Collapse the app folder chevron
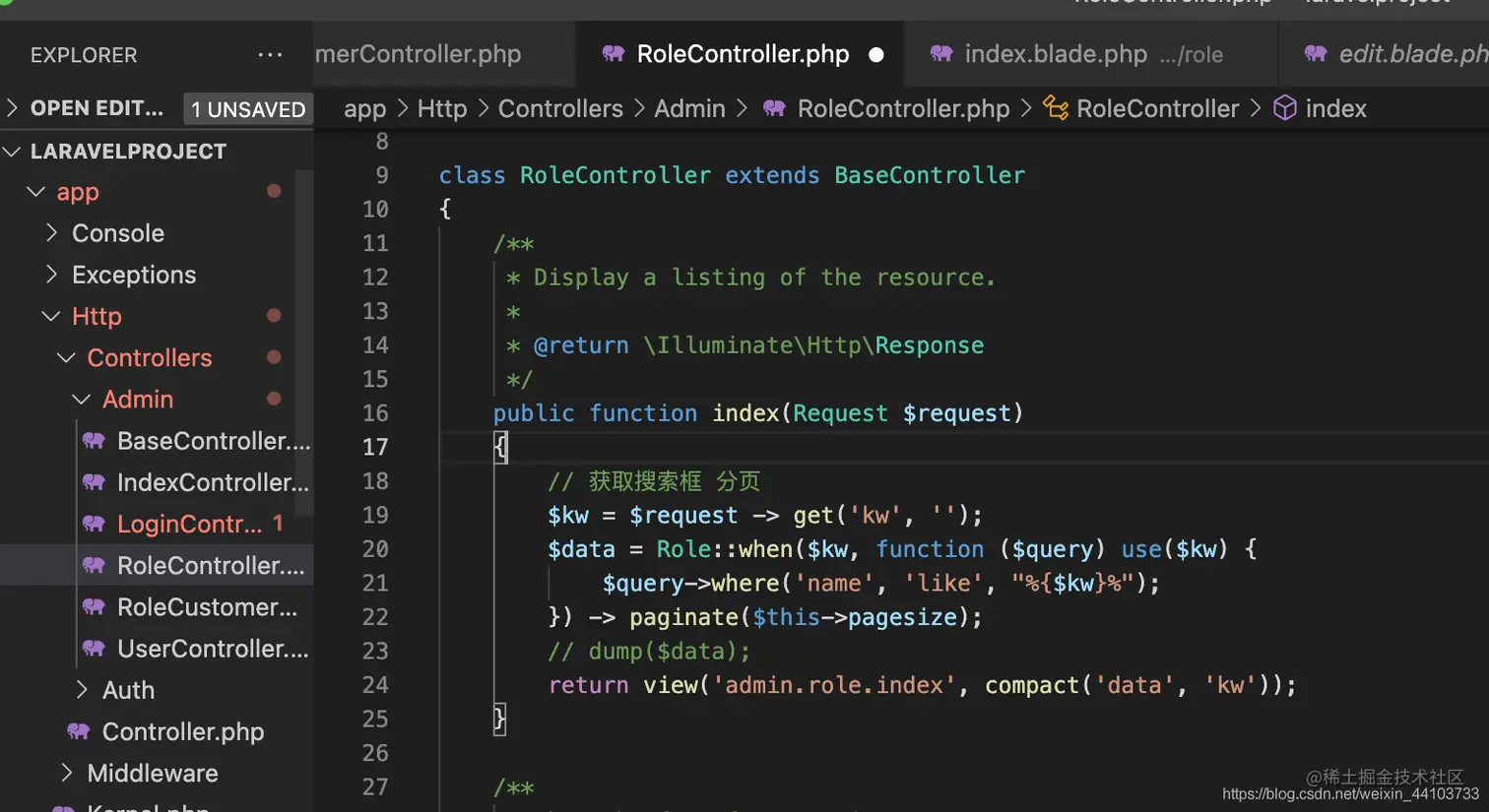This screenshot has height=812, width=1489. pyautogui.click(x=36, y=192)
